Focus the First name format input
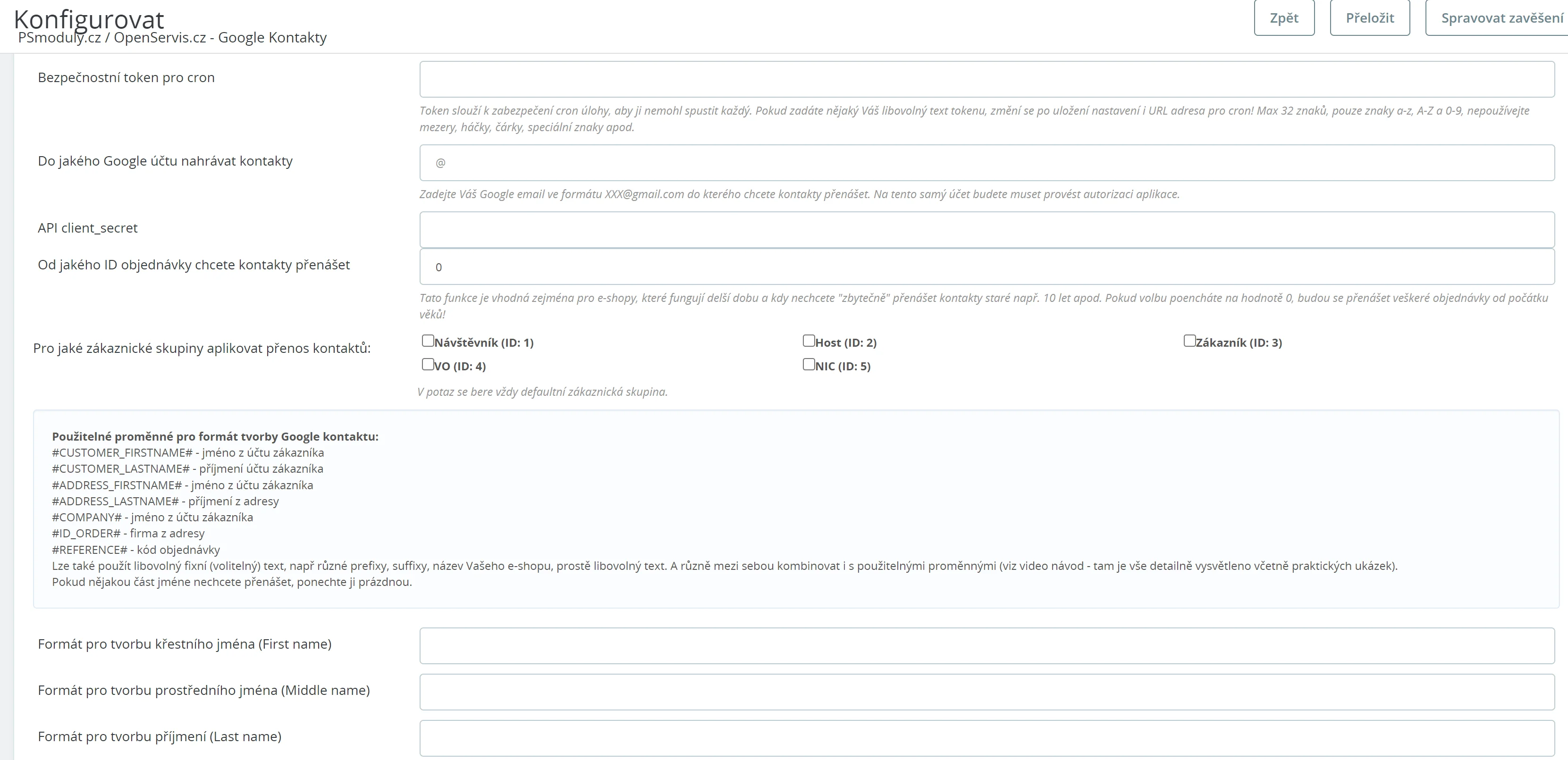The height and width of the screenshot is (760, 1568). [x=986, y=646]
